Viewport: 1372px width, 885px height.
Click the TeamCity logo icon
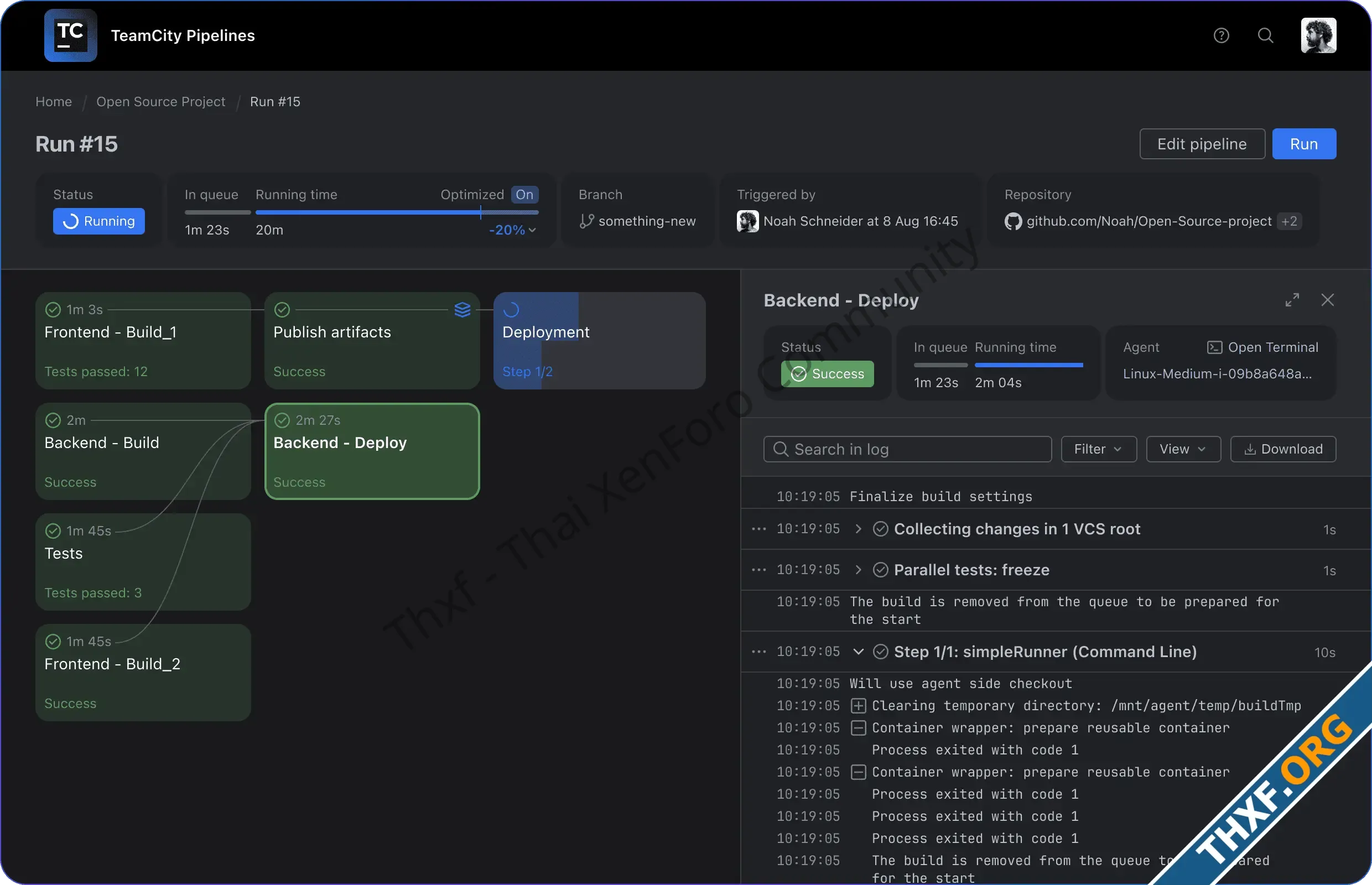tap(70, 35)
